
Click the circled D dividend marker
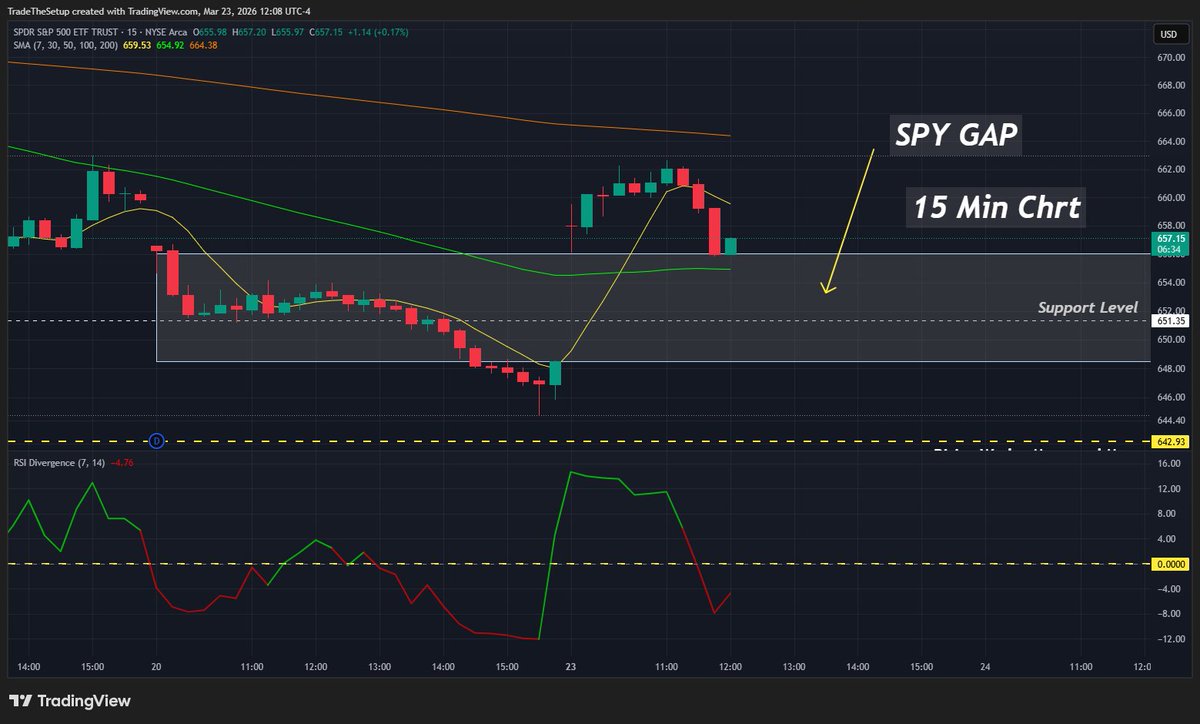coord(156,440)
